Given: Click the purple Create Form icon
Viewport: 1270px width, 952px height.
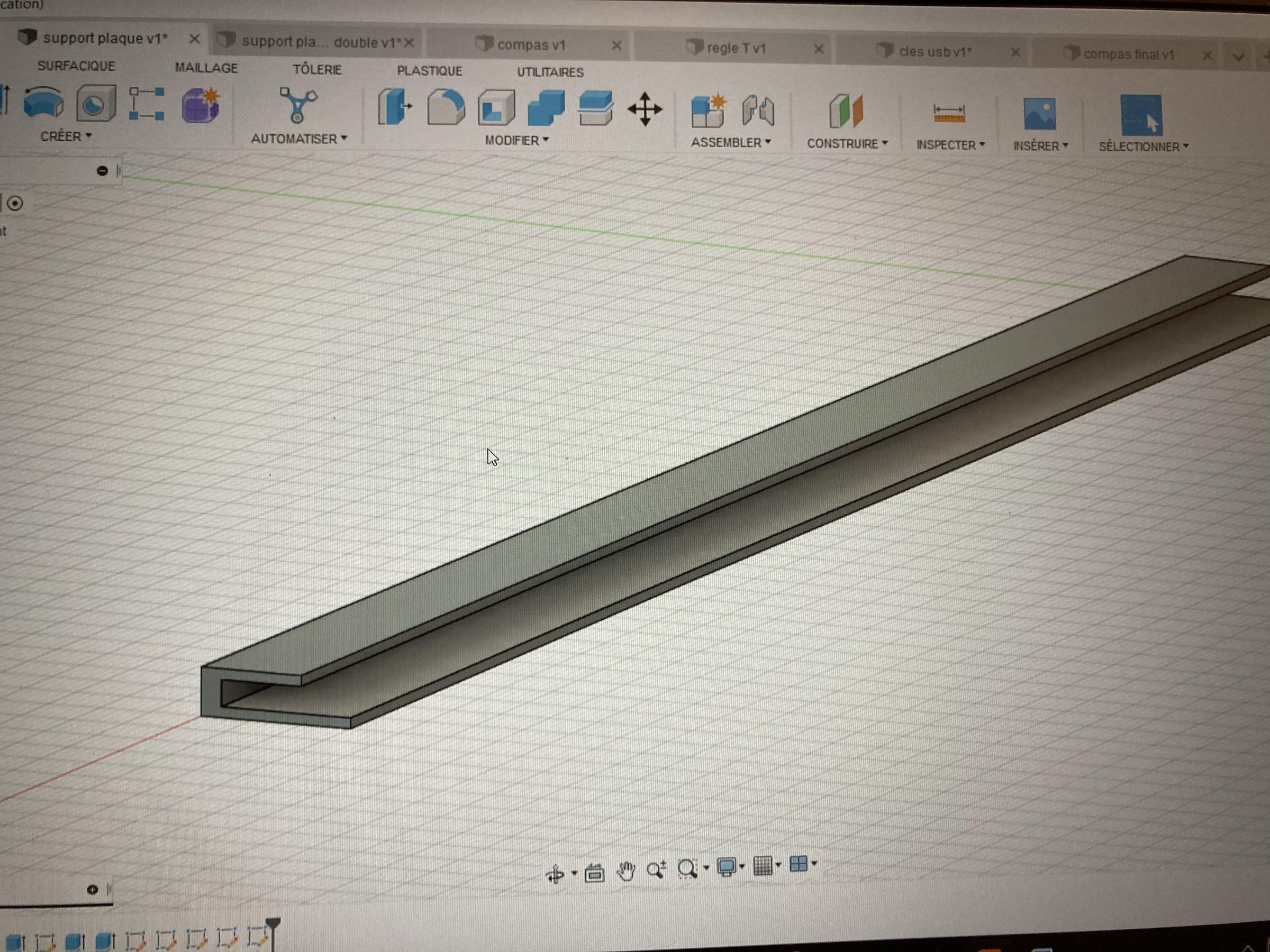Looking at the screenshot, I should [x=201, y=105].
